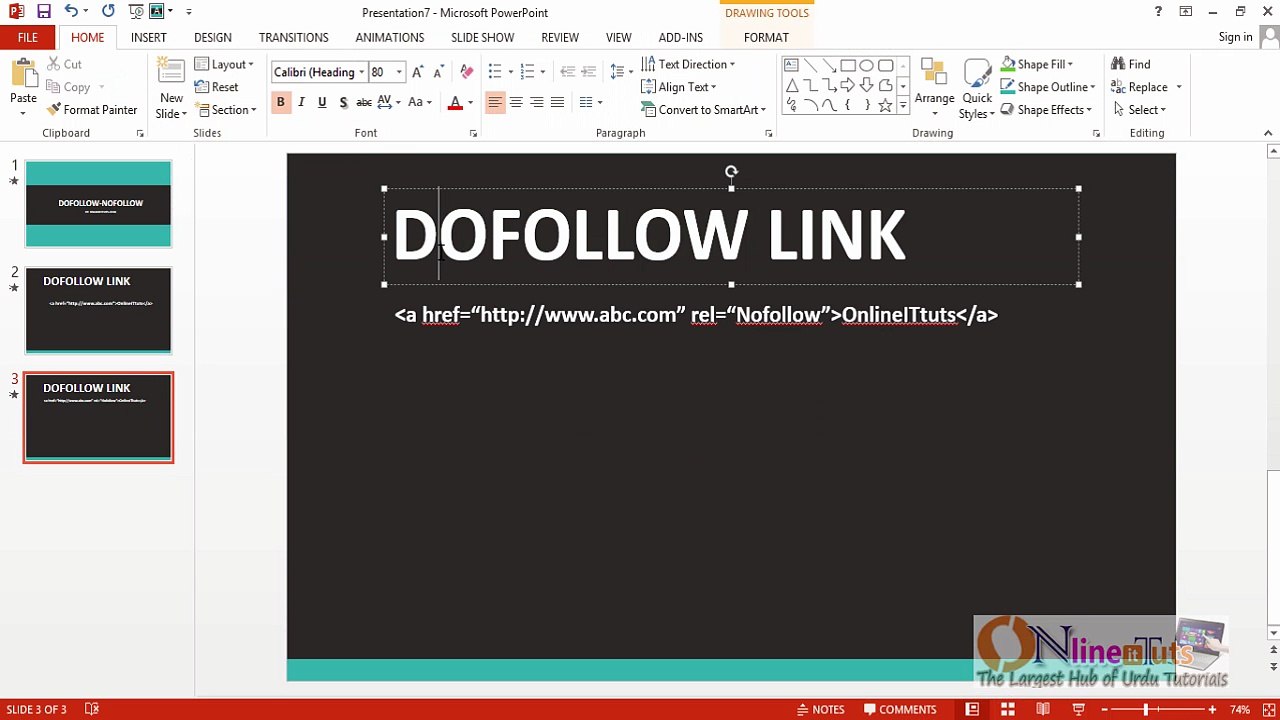The height and width of the screenshot is (720, 1280).
Task: Toggle Italic formatting
Action: (x=301, y=102)
